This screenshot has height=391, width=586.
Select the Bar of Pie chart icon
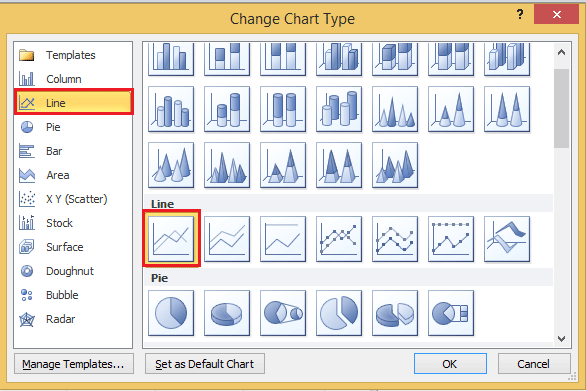tap(451, 313)
